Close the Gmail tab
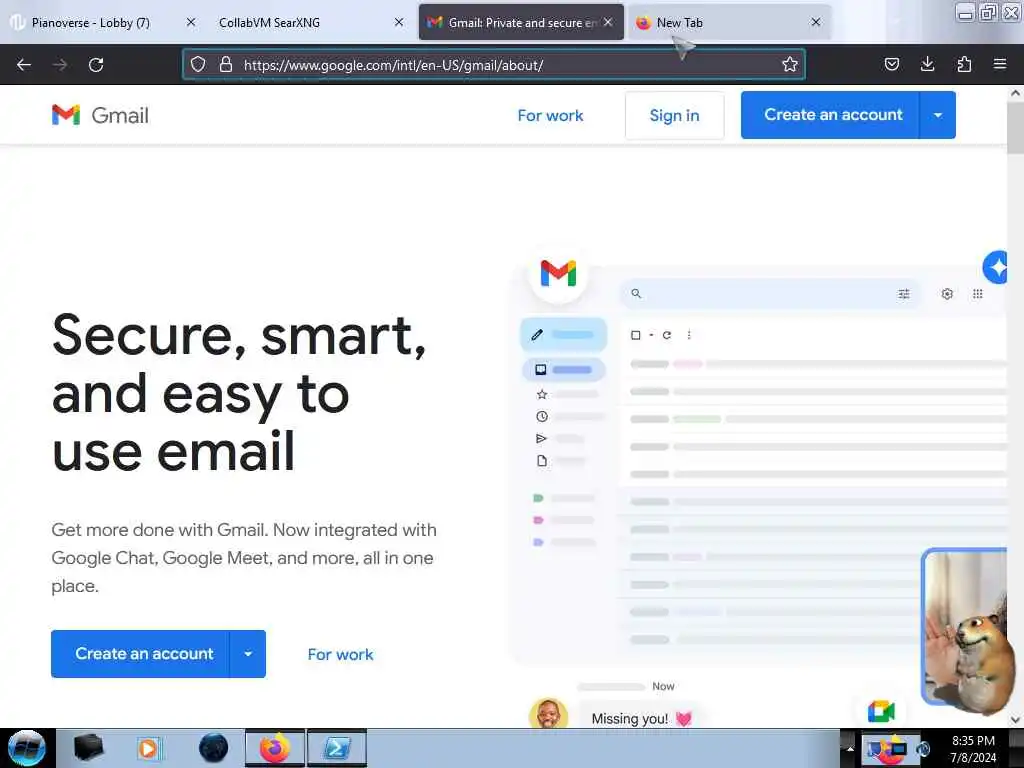 [608, 22]
